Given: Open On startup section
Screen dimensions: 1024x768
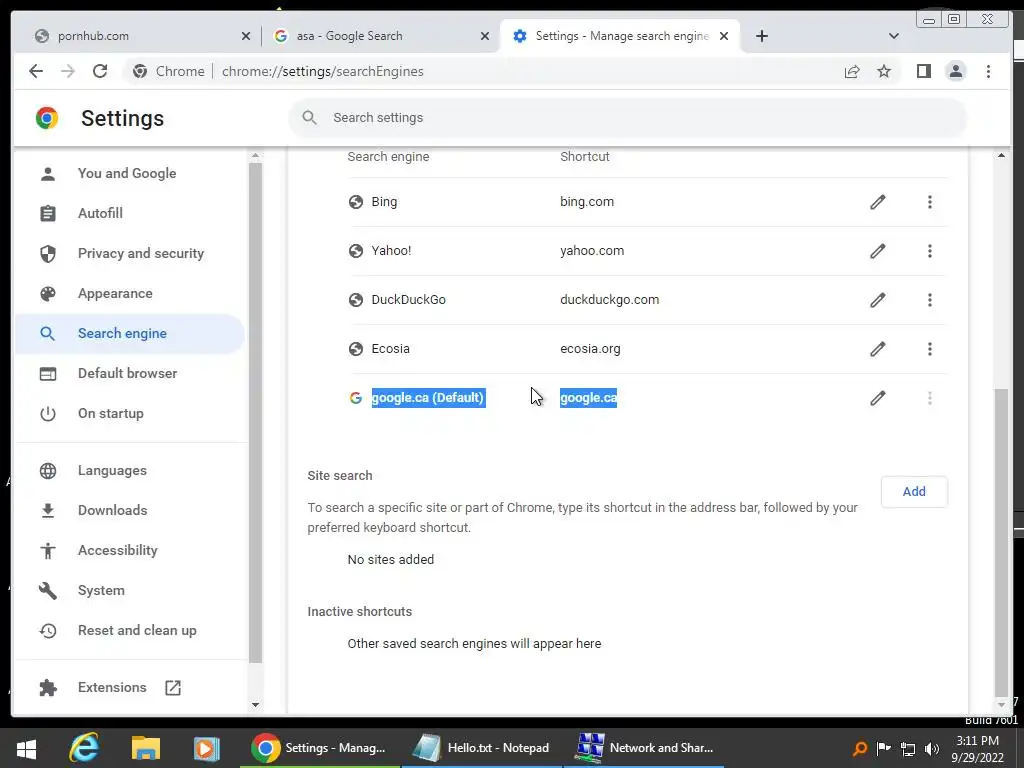Looking at the screenshot, I should coord(129,413).
